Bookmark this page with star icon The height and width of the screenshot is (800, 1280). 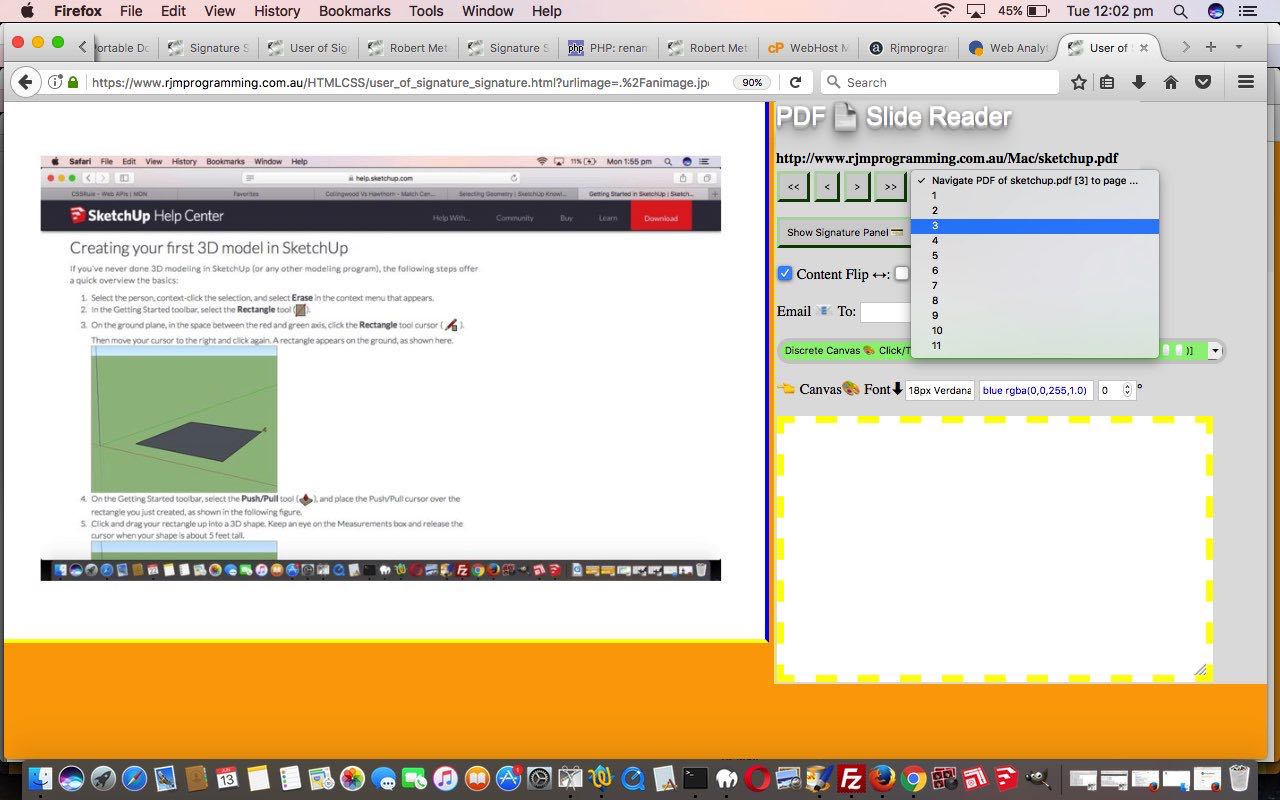1078,82
